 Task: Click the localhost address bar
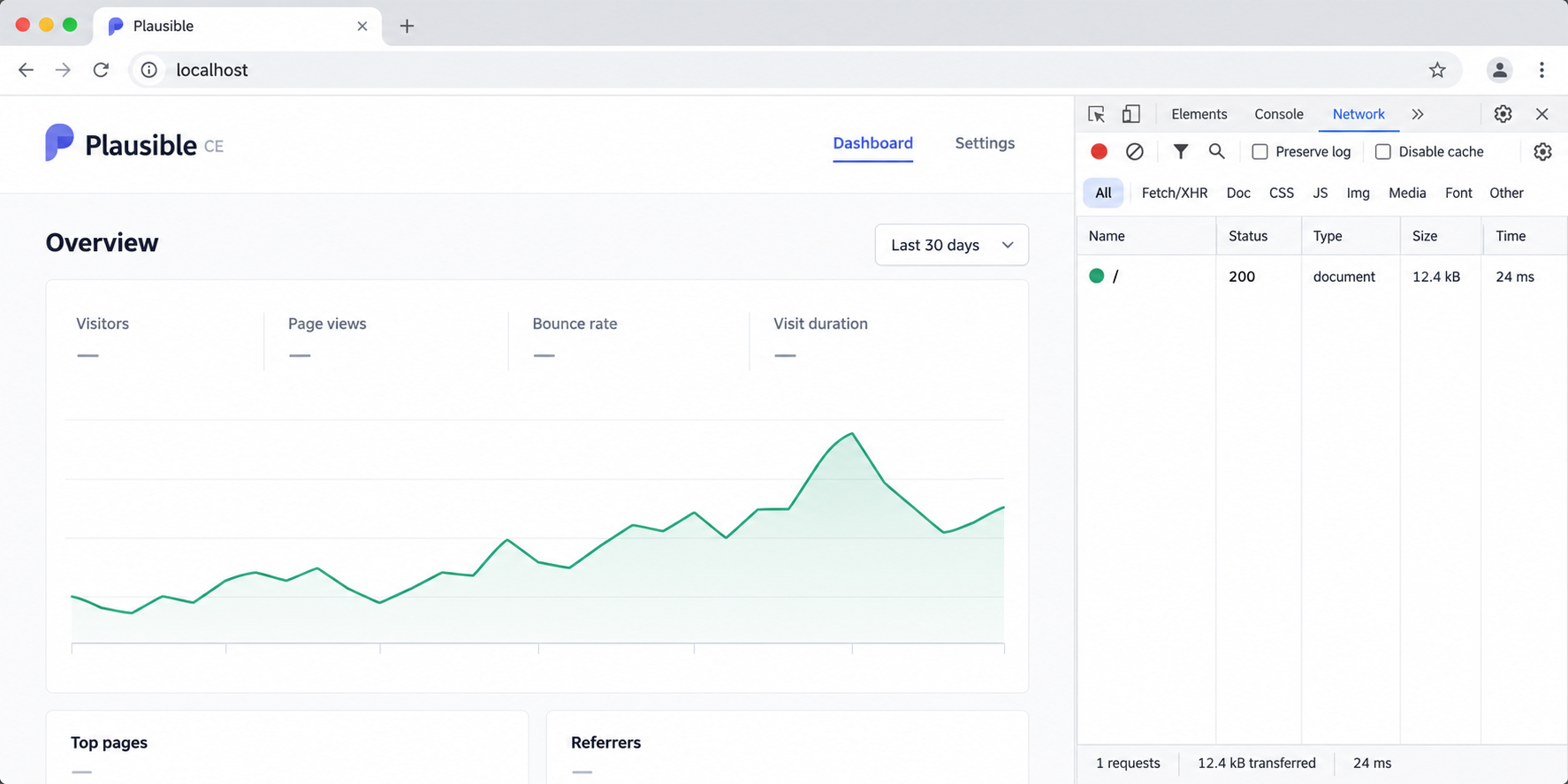pyautogui.click(x=795, y=70)
